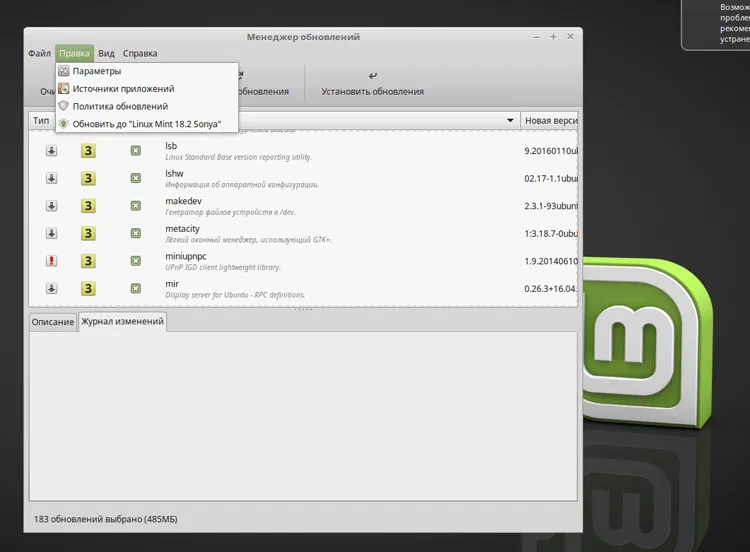
Task: Open the Справка menu
Action: tap(140, 53)
